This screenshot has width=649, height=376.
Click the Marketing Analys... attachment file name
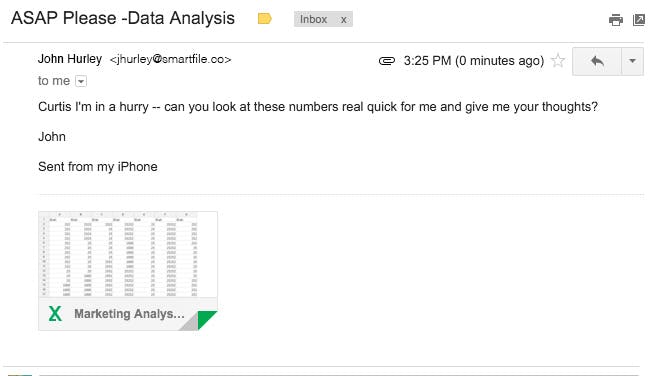click(x=129, y=314)
